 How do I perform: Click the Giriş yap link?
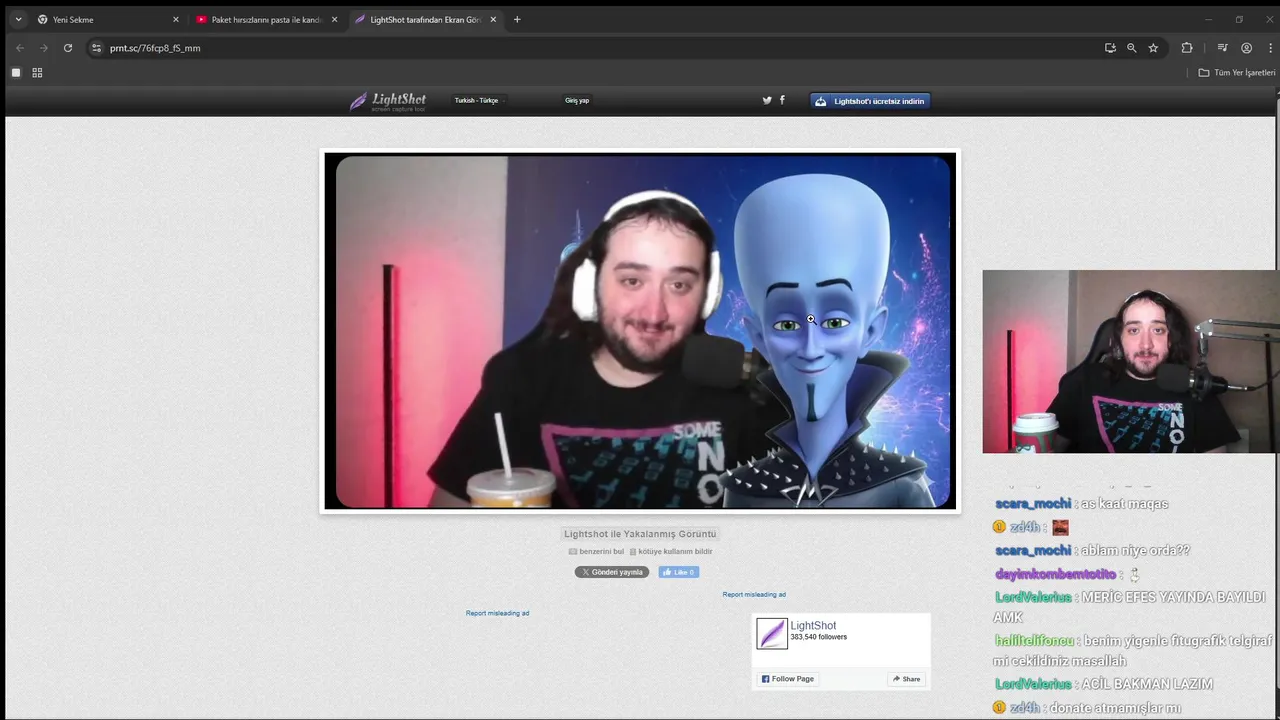click(577, 100)
